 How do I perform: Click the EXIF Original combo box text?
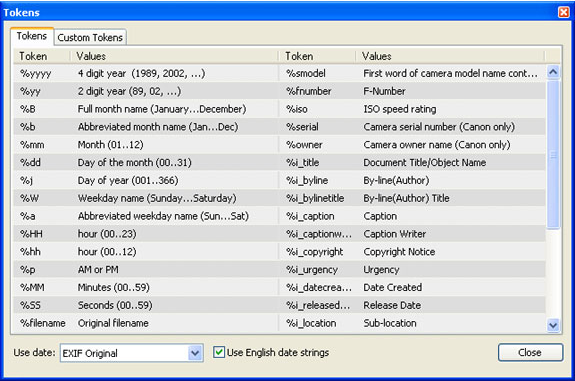[90, 353]
